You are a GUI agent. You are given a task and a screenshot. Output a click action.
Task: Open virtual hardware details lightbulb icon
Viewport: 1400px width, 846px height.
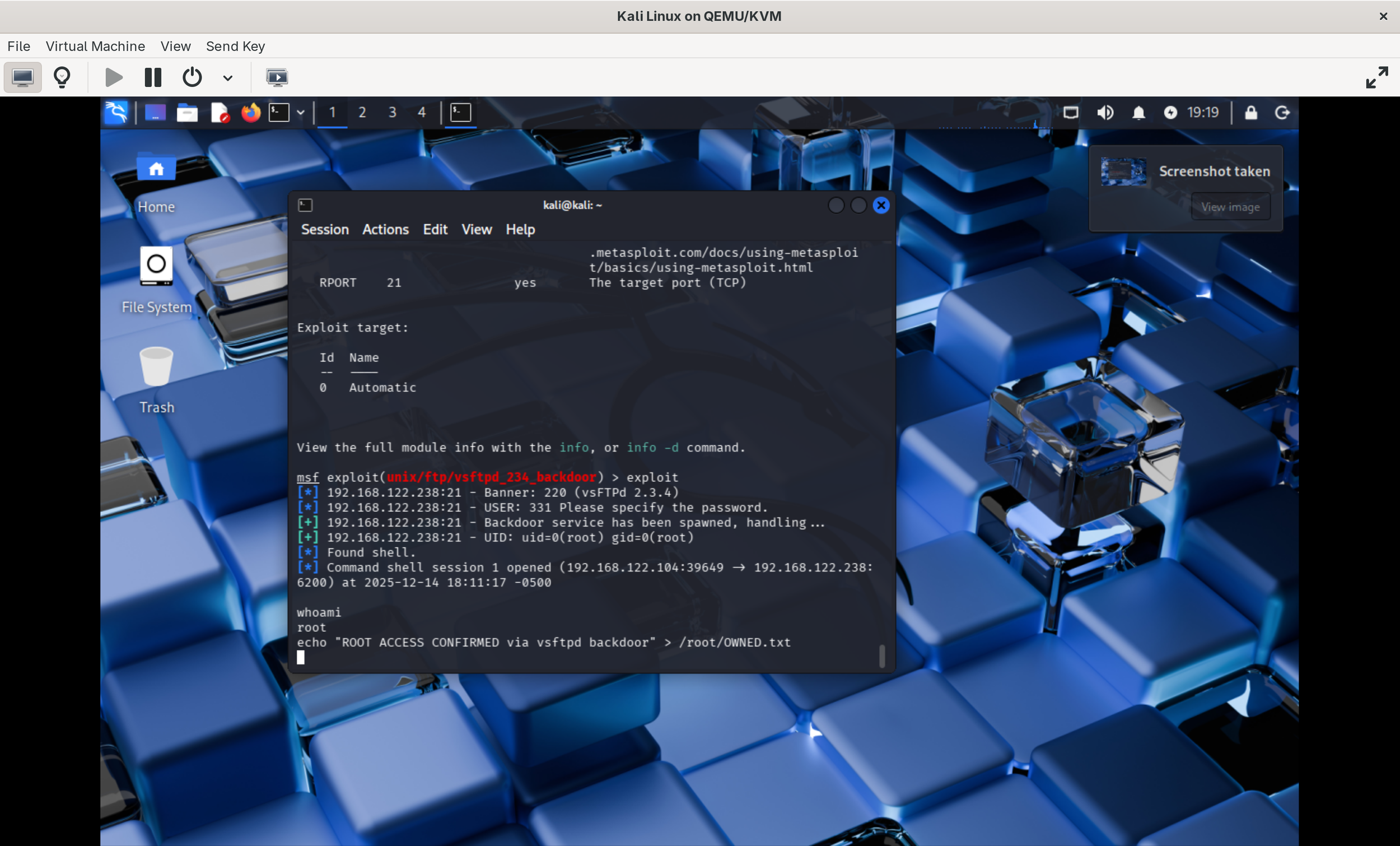(x=62, y=77)
